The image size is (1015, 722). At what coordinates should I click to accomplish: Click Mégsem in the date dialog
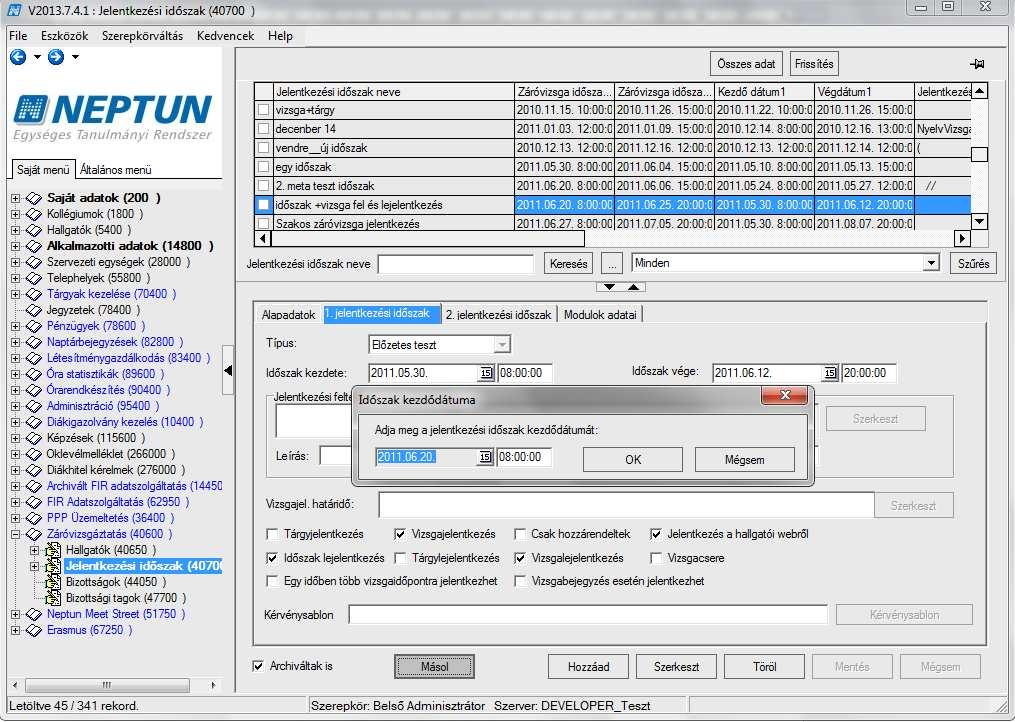(744, 460)
